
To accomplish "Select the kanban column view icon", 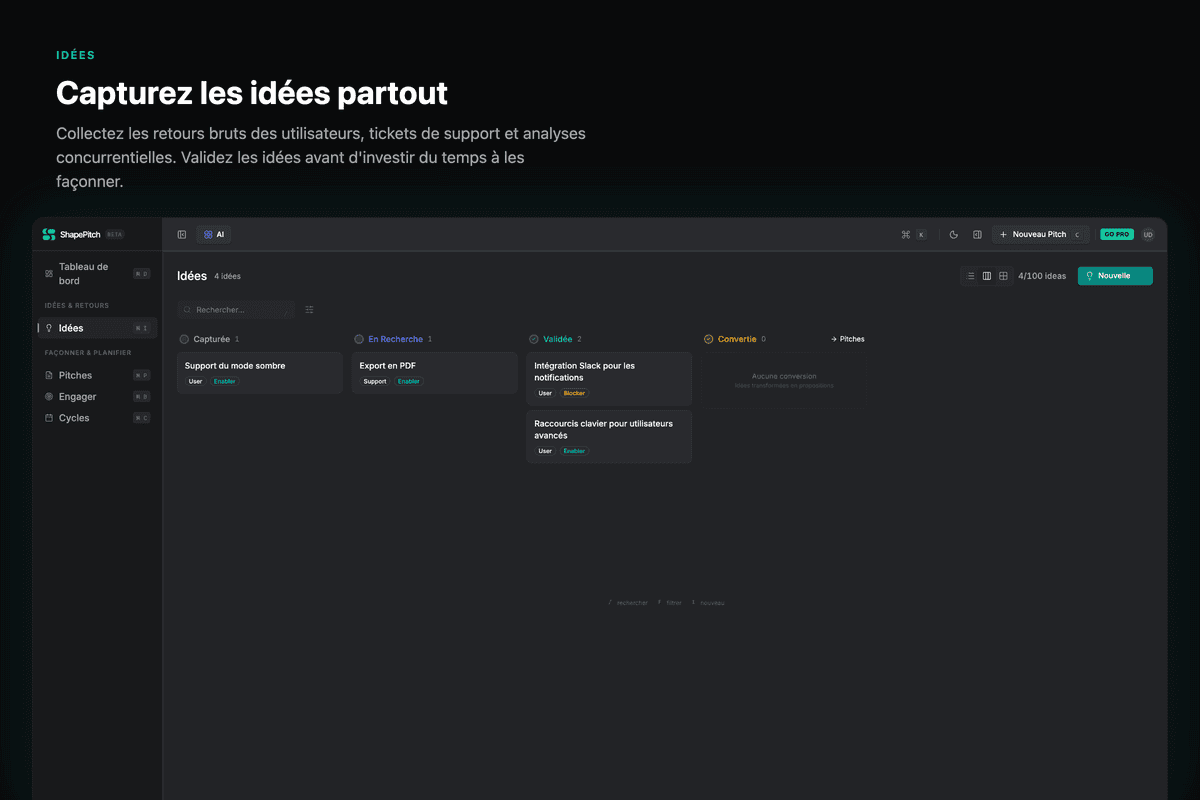I will [987, 276].
